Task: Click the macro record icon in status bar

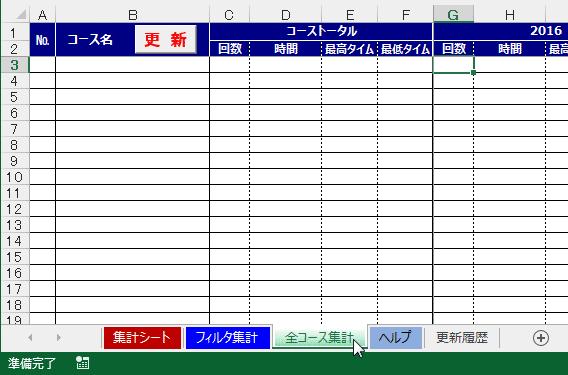Action: [83, 363]
